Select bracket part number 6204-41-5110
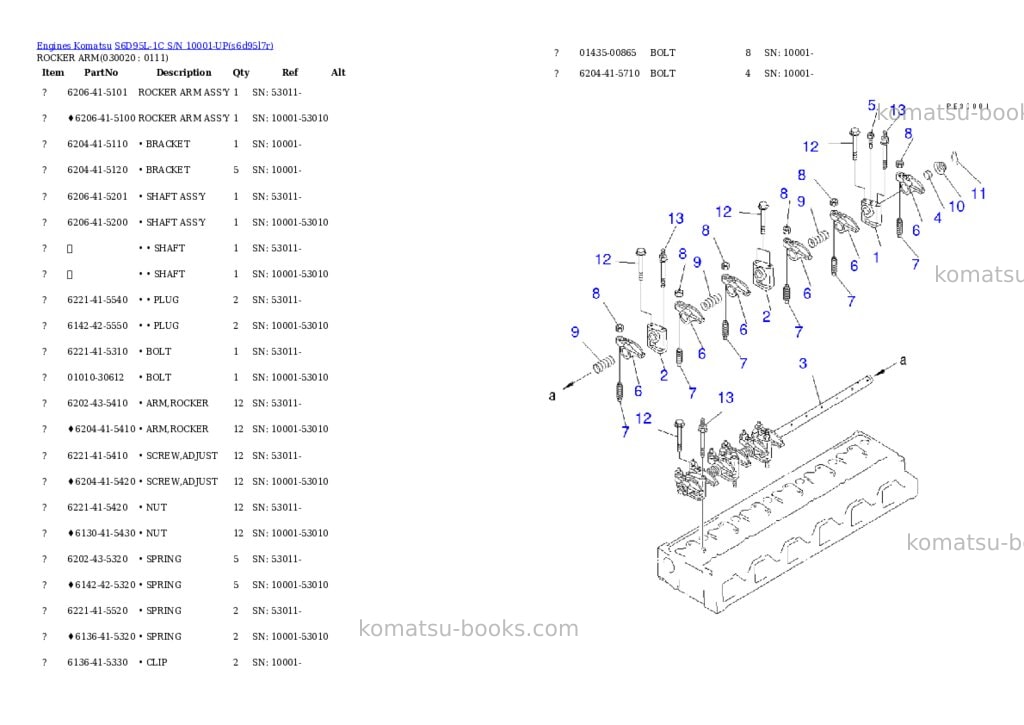The width and height of the screenshot is (1024, 725). (97, 144)
